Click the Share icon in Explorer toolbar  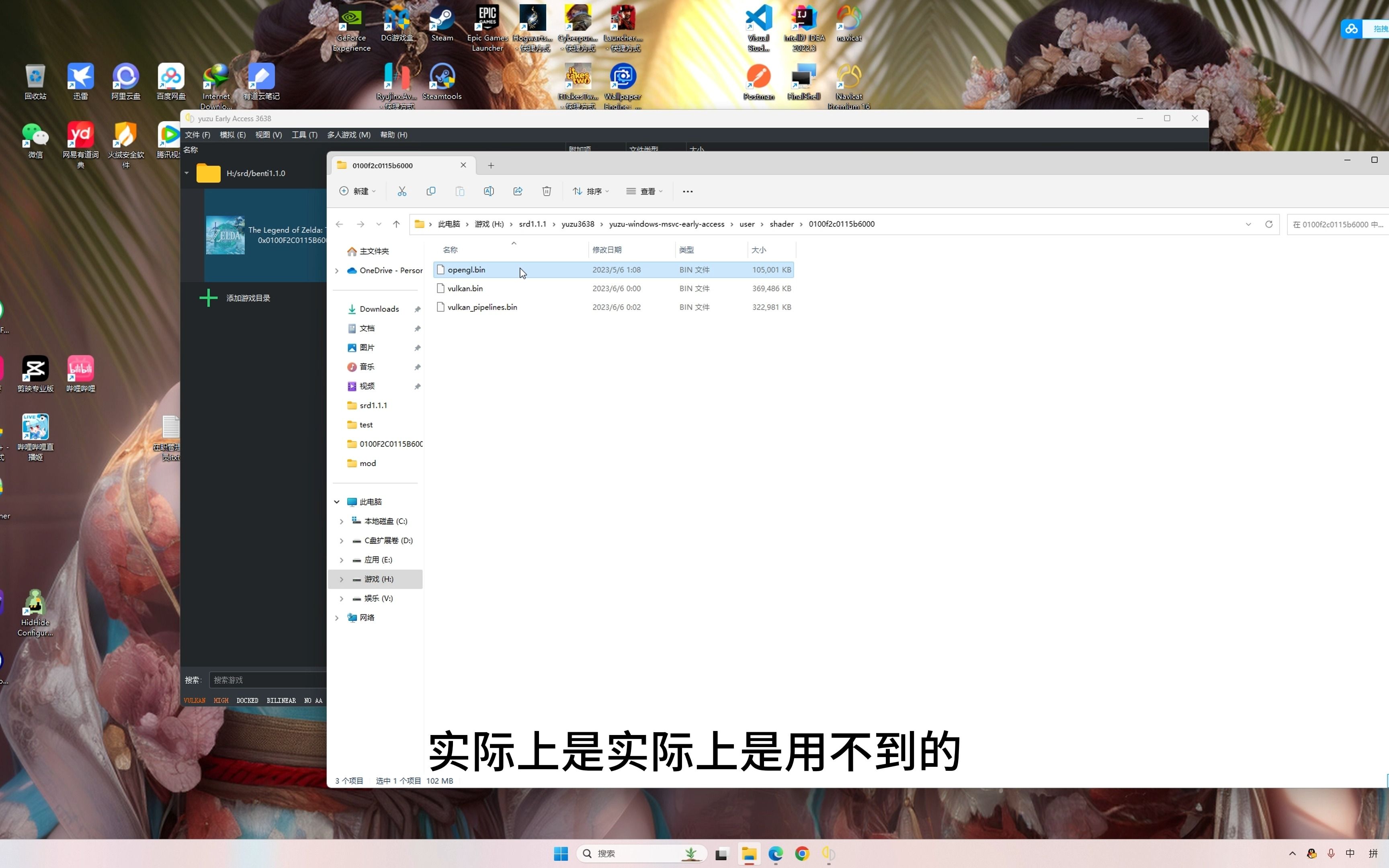tap(518, 191)
